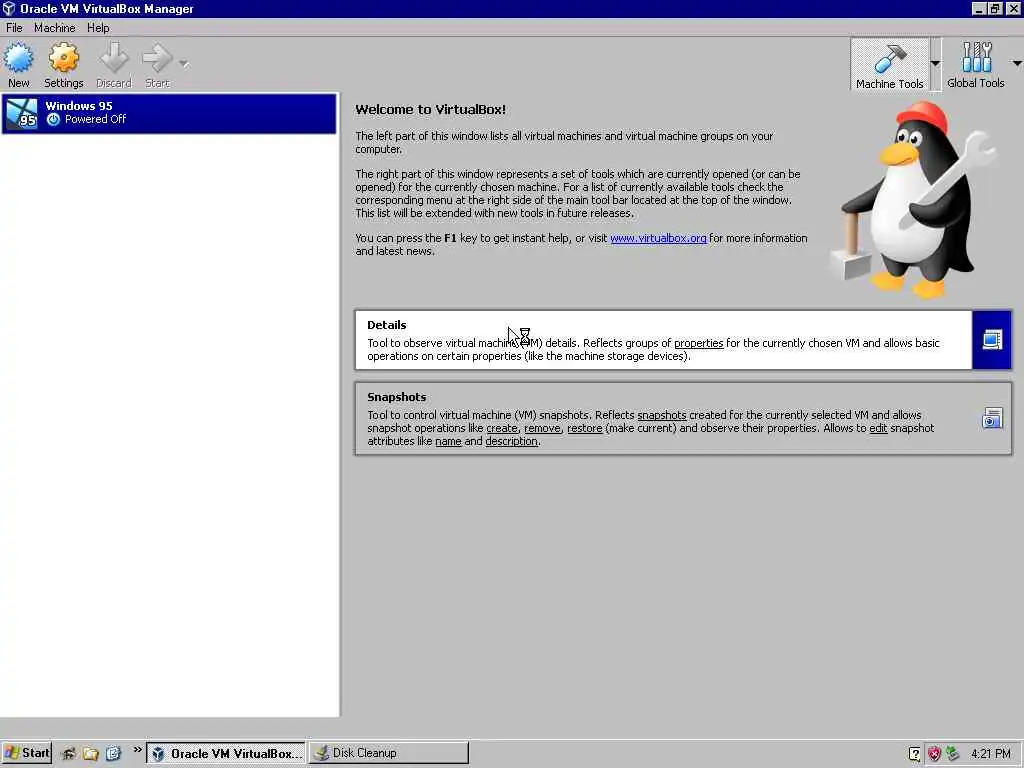Click the remove link in Snapshots
The width and height of the screenshot is (1024, 768).
[542, 428]
